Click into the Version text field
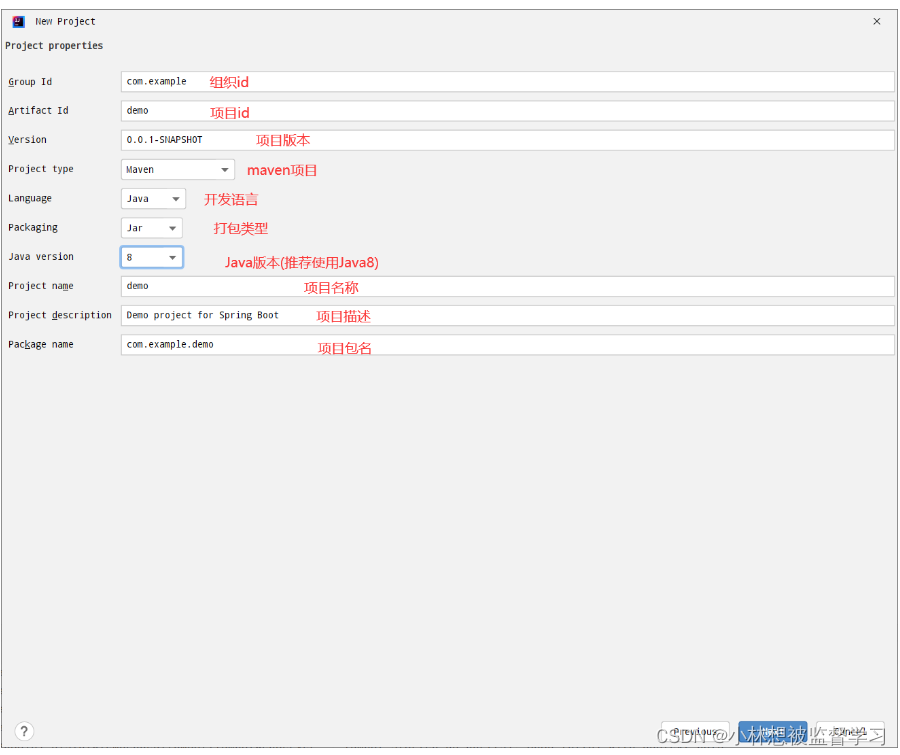This screenshot has height=755, width=900. [x=507, y=140]
